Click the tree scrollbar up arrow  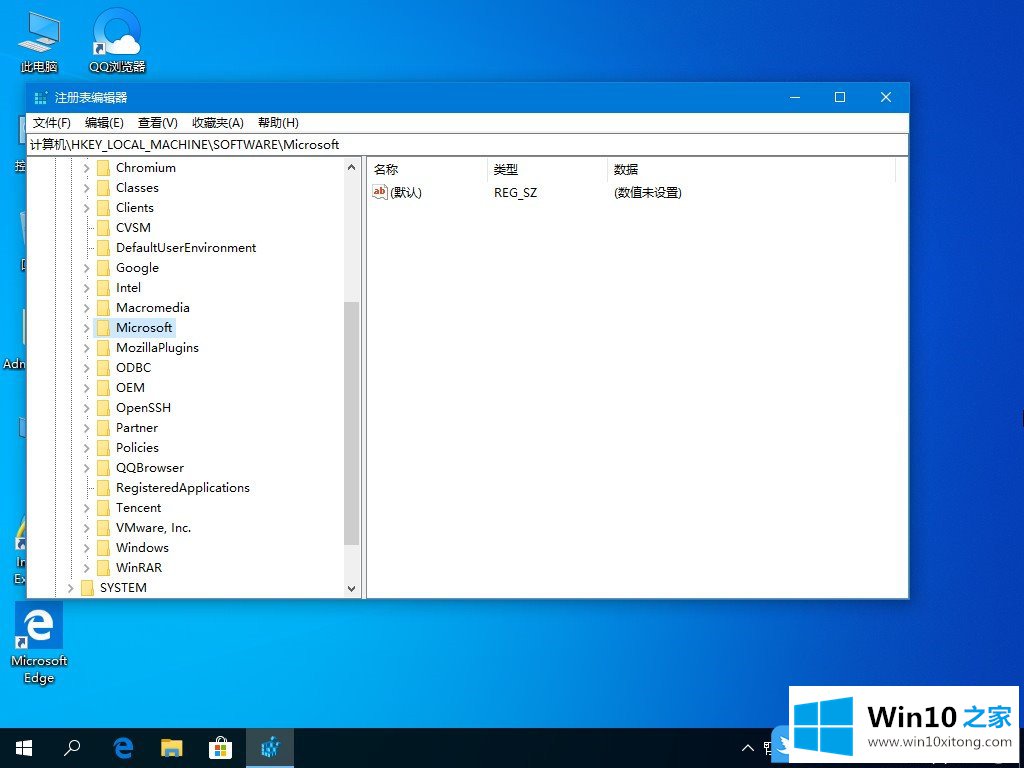pos(351,167)
